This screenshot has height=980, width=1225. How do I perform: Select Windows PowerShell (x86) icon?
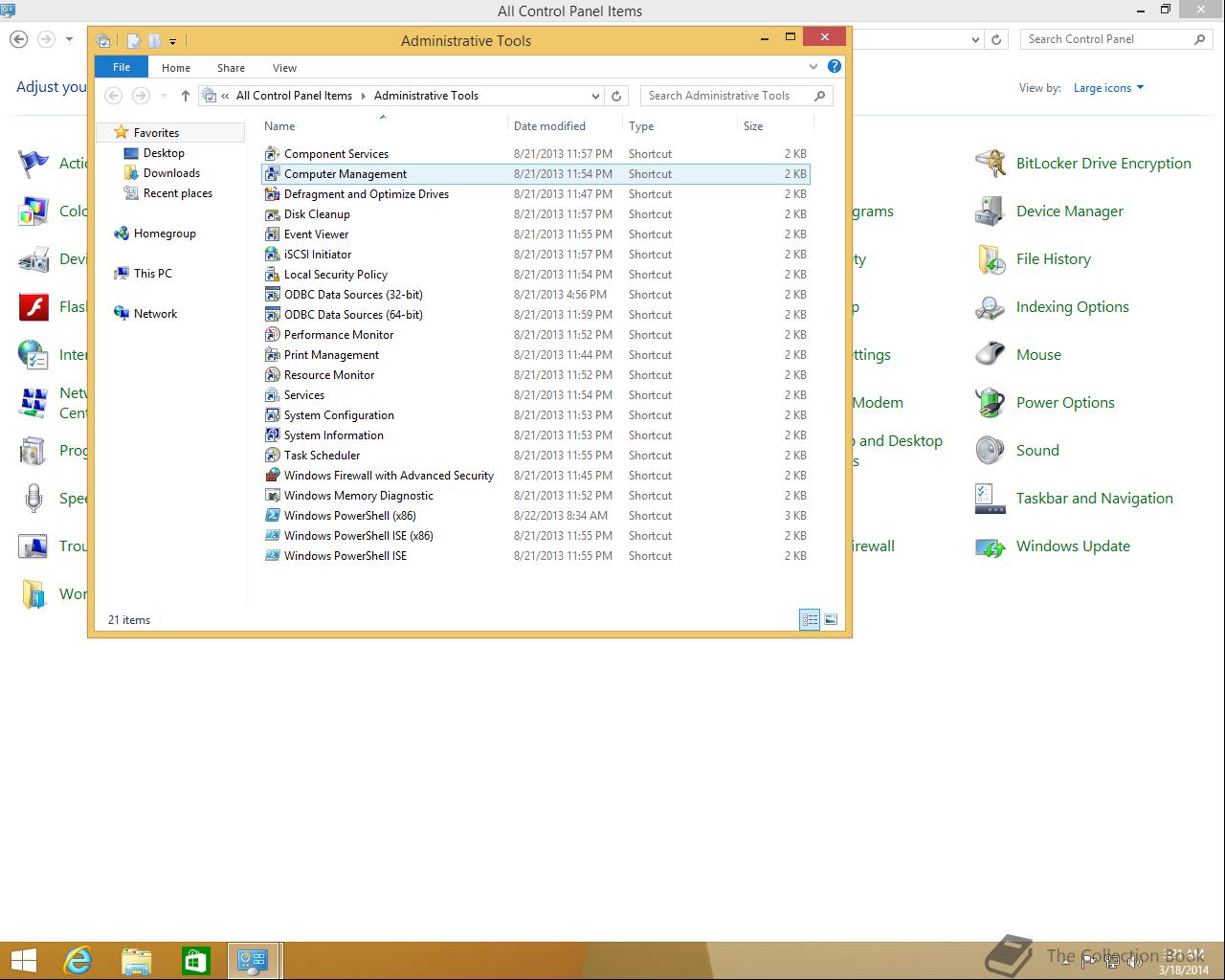click(x=273, y=515)
